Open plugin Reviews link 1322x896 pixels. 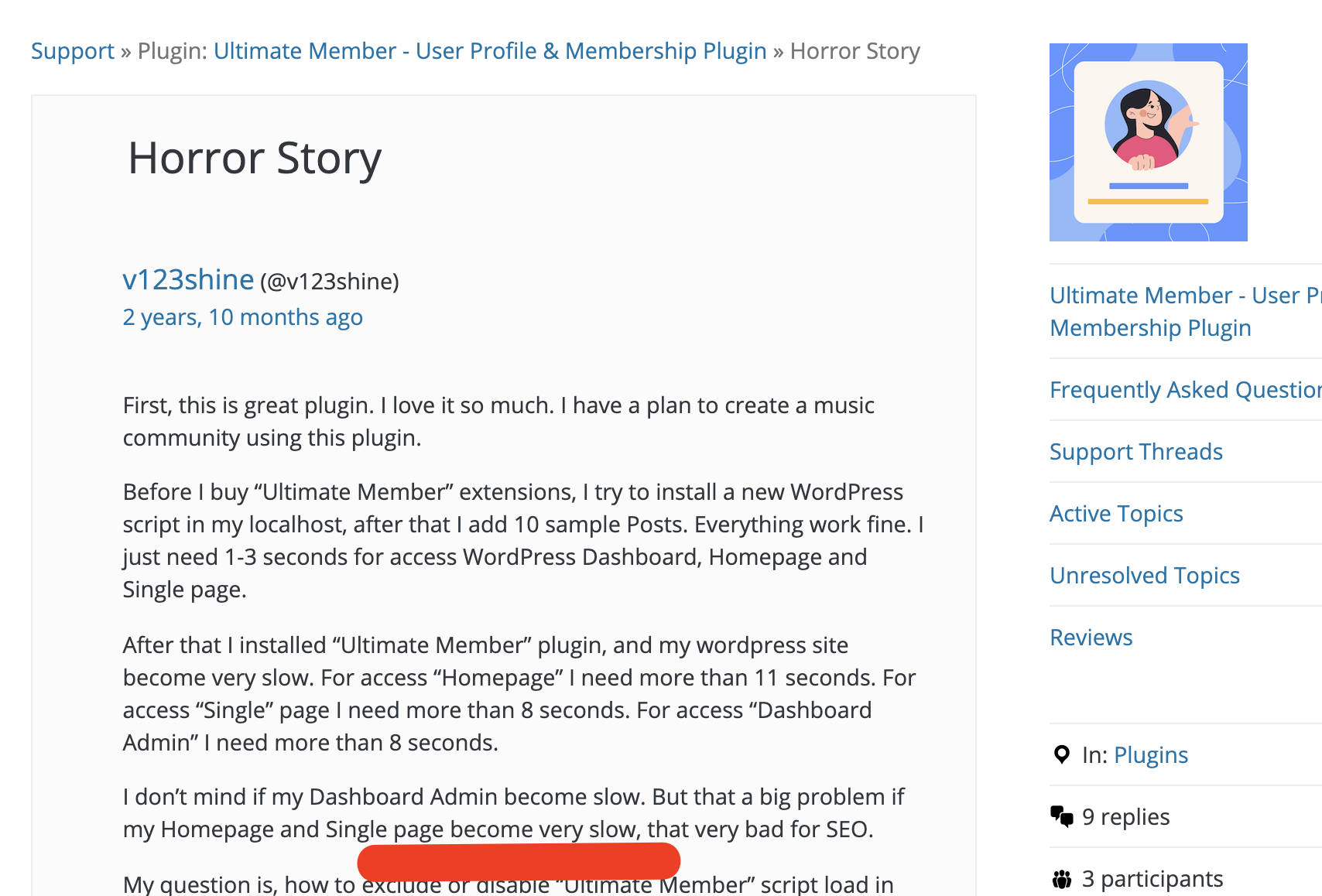1091,638
